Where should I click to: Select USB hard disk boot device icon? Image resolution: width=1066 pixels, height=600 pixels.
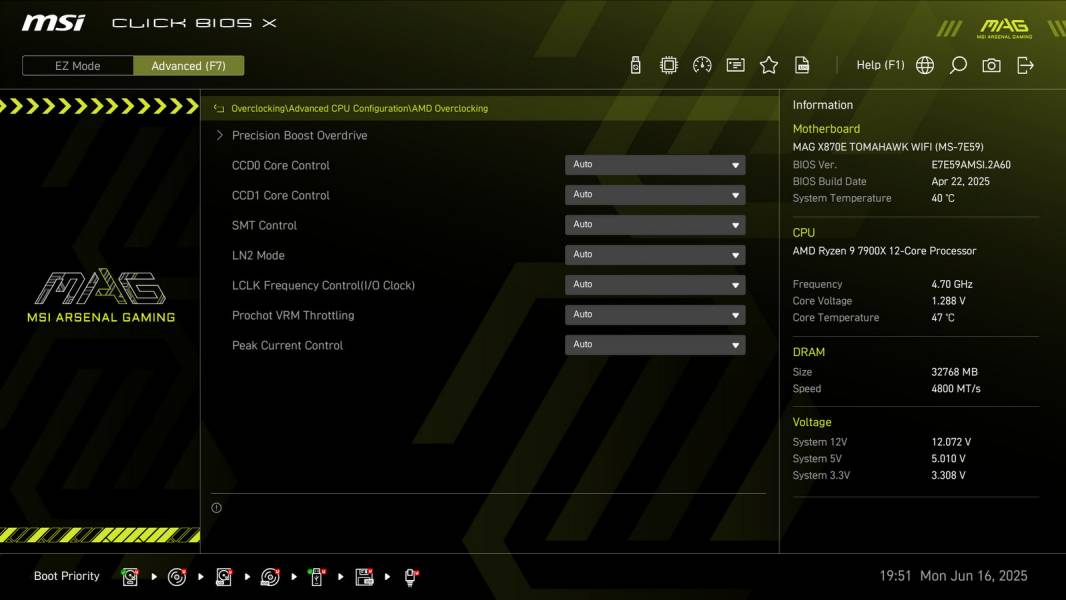[224, 577]
